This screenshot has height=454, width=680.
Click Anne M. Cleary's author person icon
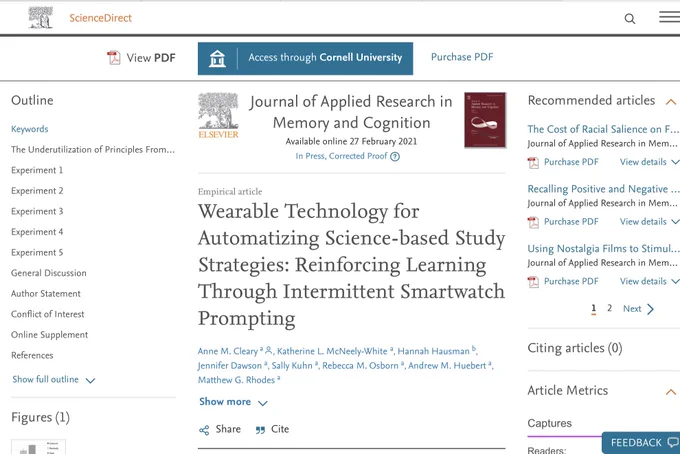(269, 350)
